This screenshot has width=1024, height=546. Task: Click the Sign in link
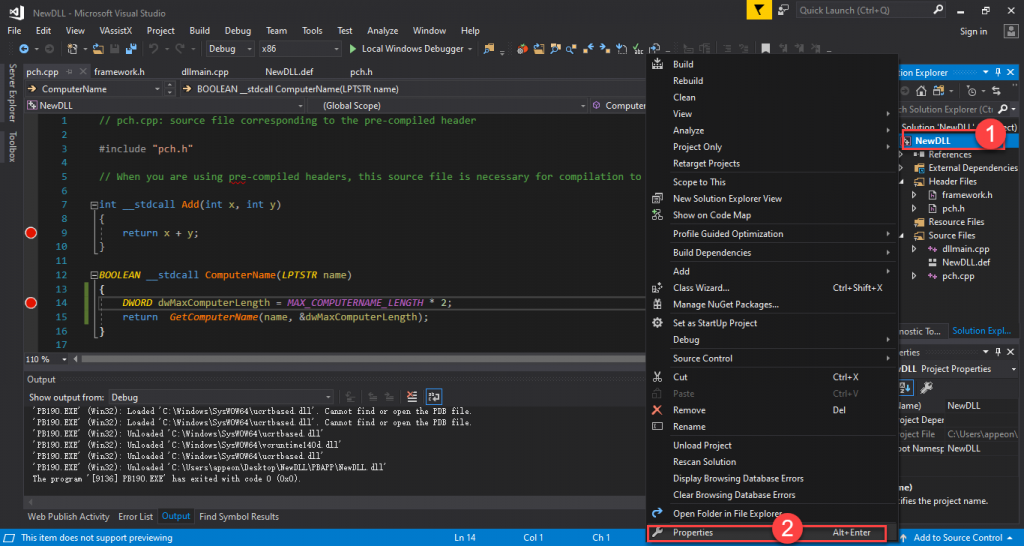[973, 31]
